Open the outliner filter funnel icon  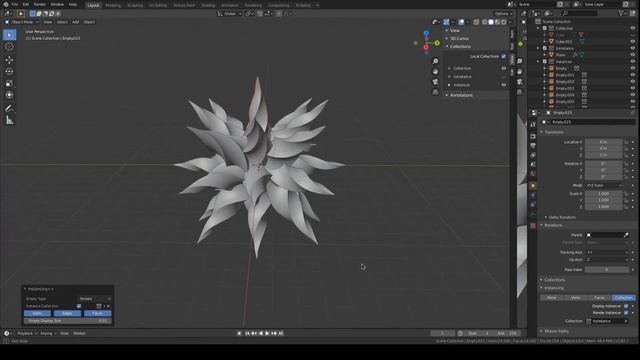coord(622,13)
